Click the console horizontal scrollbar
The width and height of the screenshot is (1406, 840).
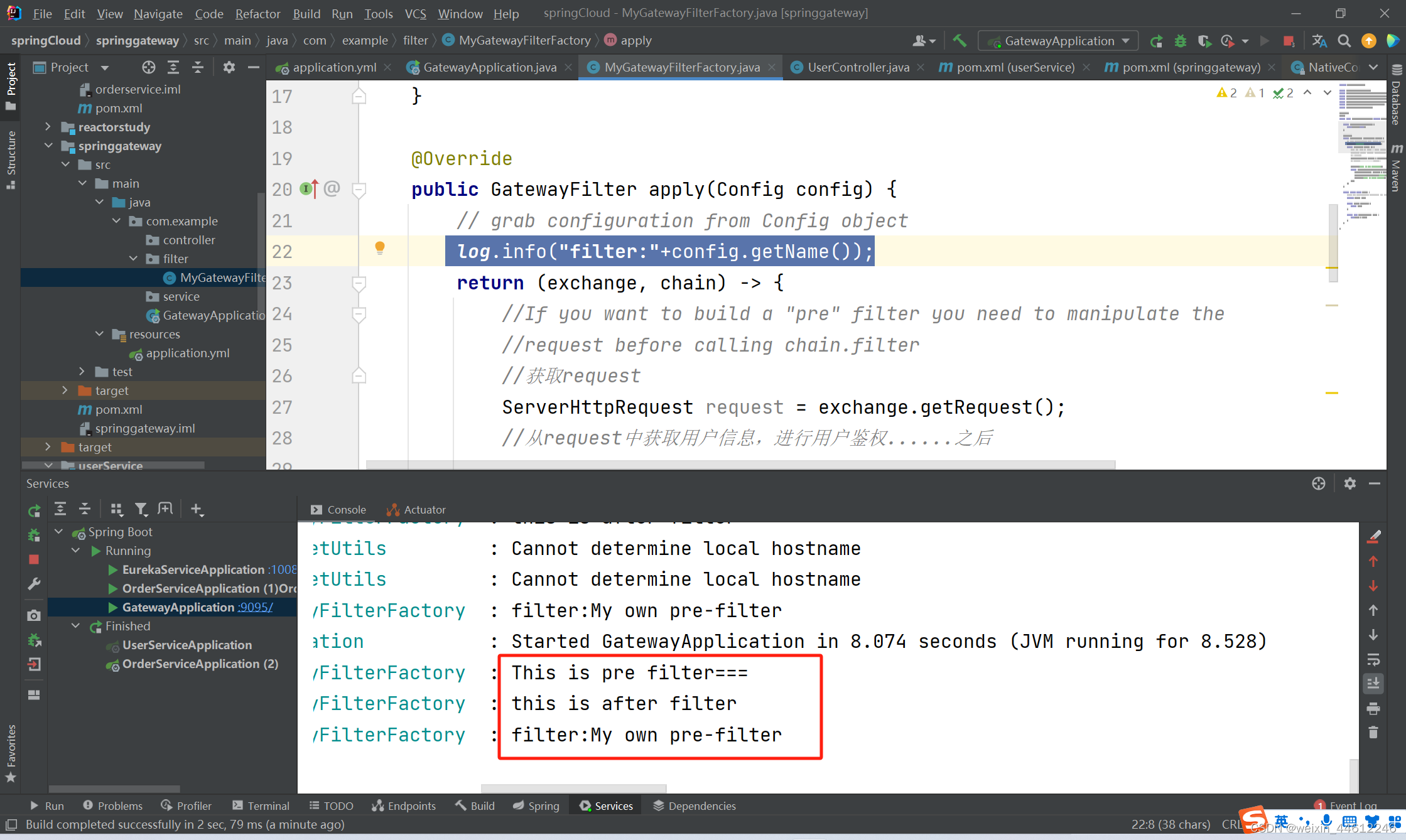tap(573, 789)
